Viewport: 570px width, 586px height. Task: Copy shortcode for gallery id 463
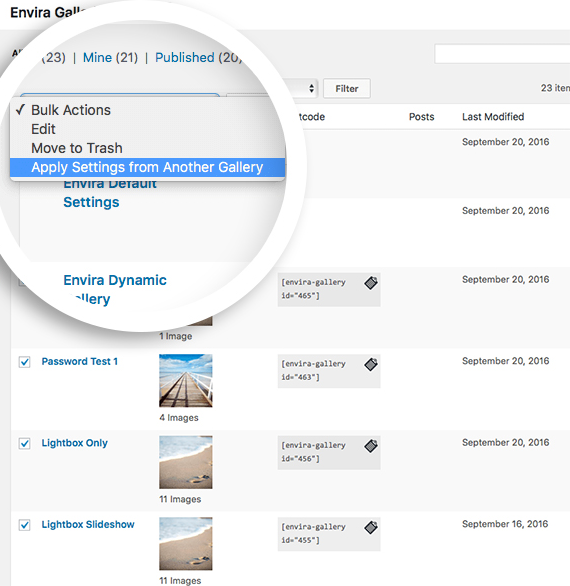[x=371, y=364]
